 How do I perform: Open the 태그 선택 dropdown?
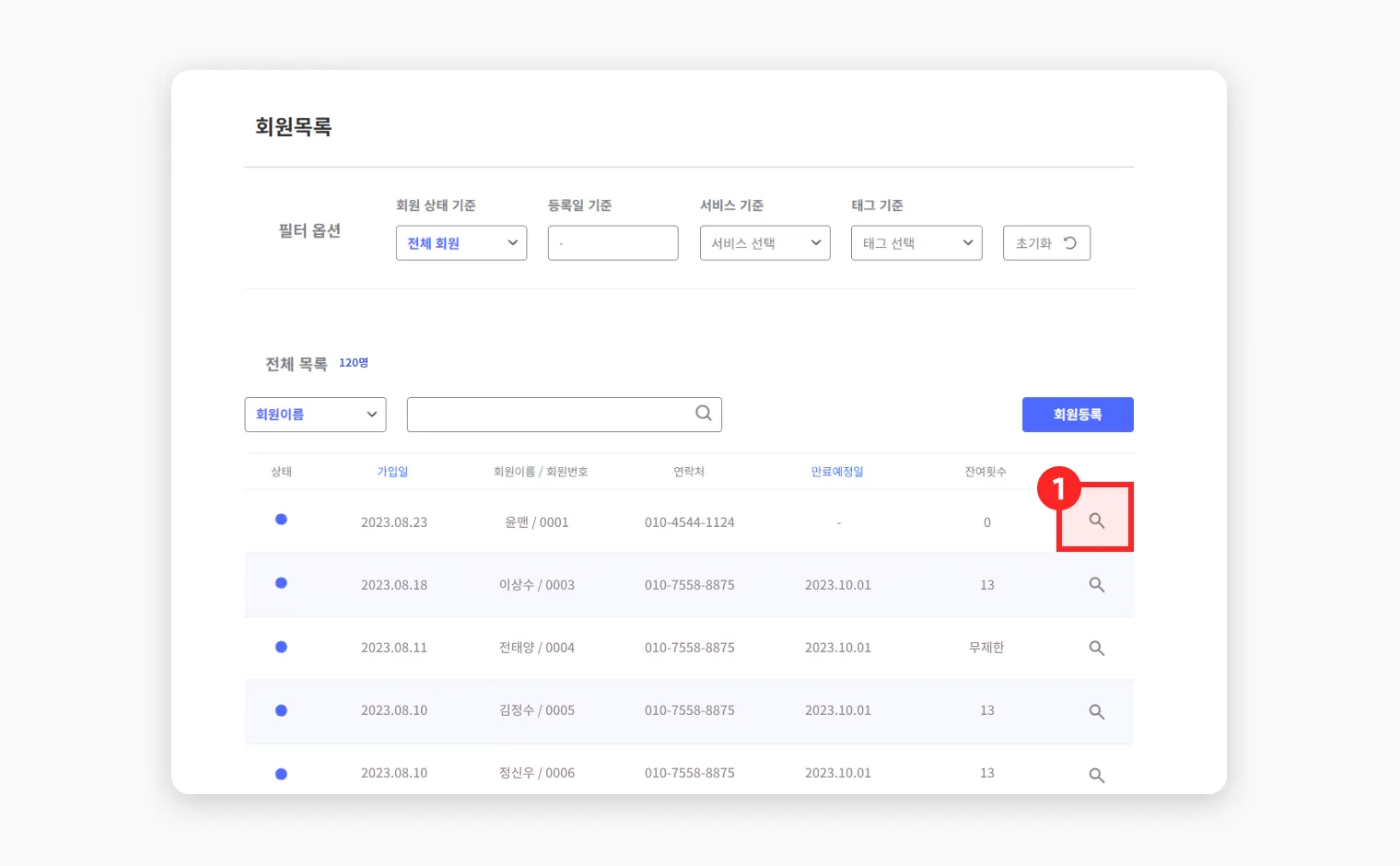coord(916,243)
